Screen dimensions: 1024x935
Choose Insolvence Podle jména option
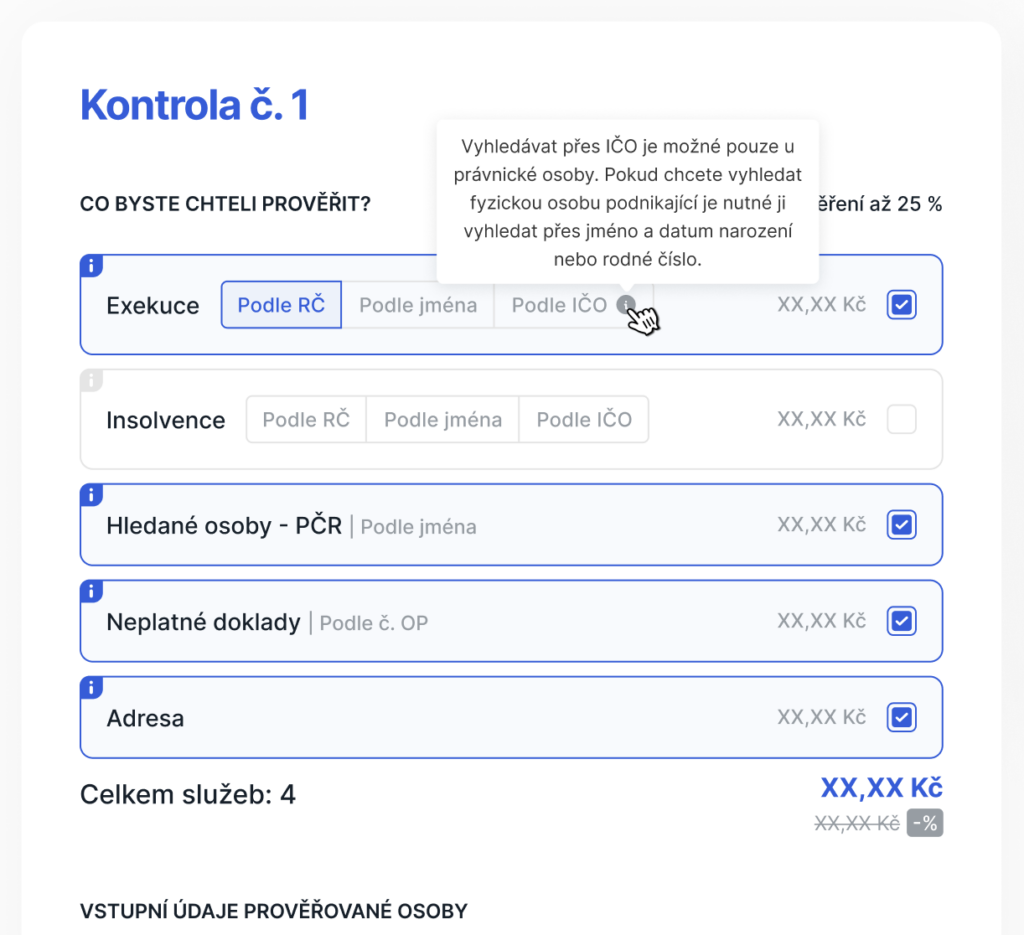pyautogui.click(x=443, y=419)
